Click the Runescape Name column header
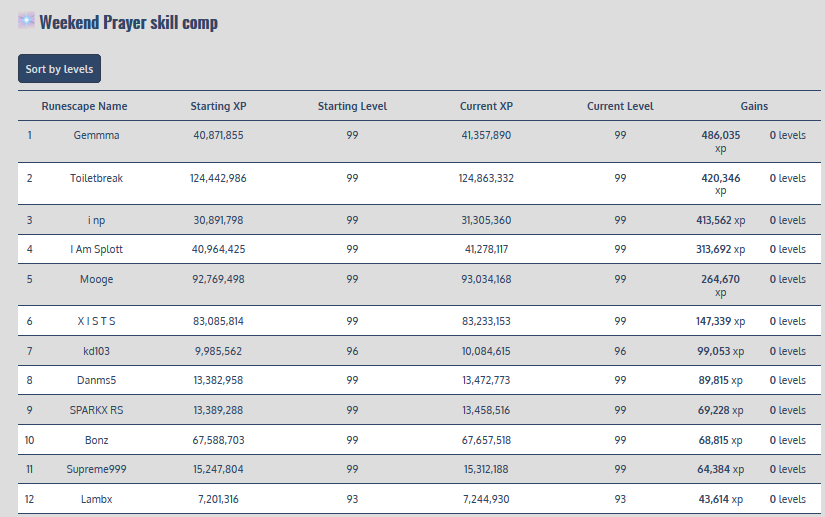The height and width of the screenshot is (517, 825). coord(84,106)
